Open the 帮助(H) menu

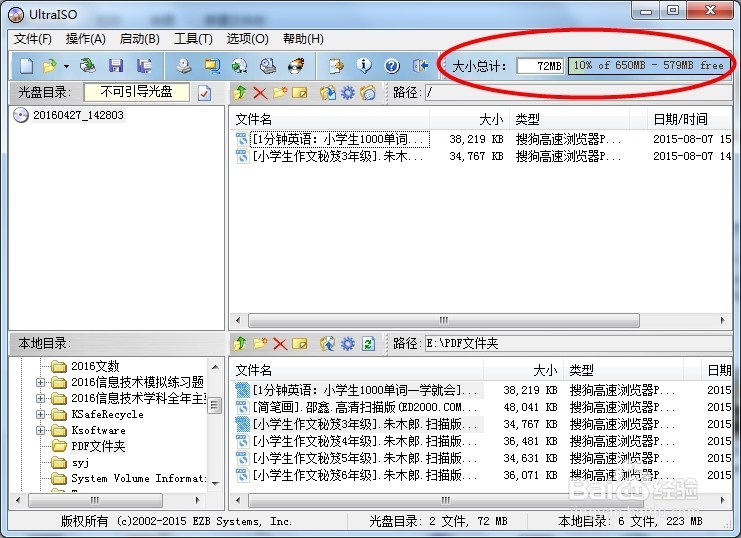click(303, 39)
